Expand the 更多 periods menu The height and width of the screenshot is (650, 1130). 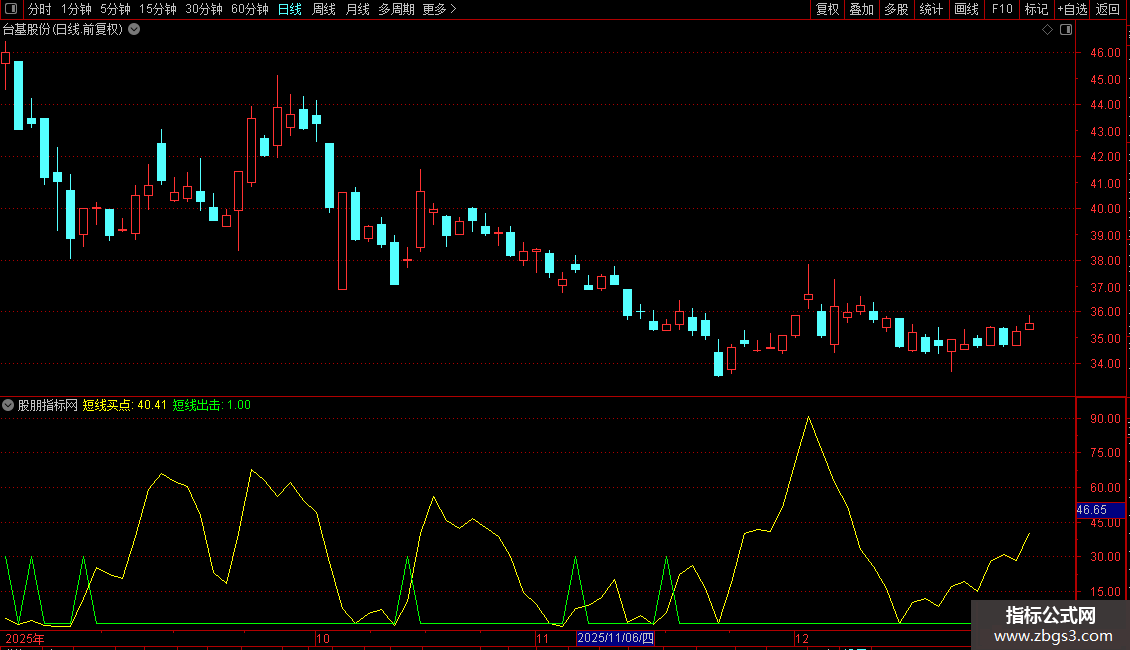[x=439, y=9]
